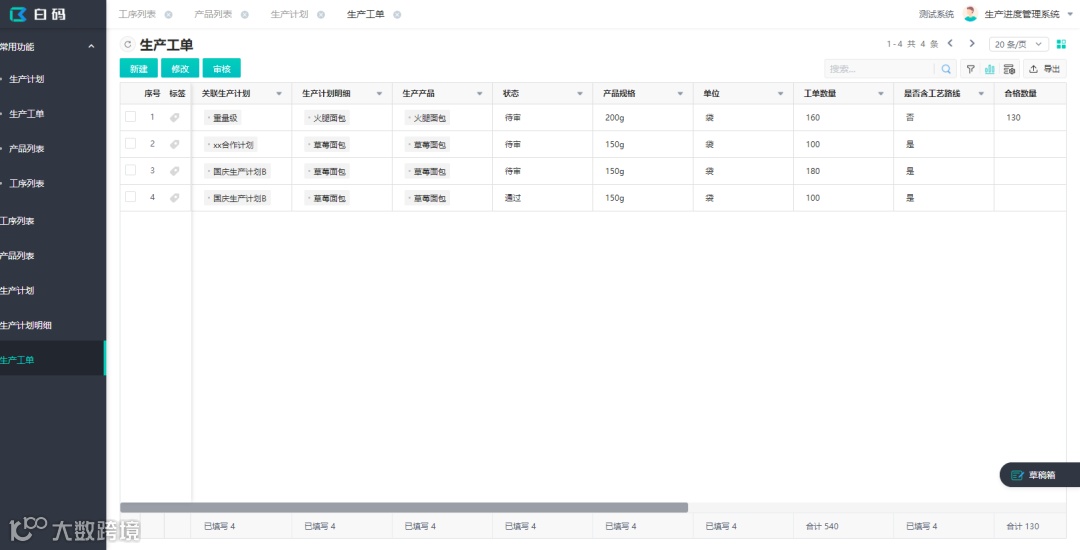Open 生产工单 under 常用功能

(x=27, y=114)
